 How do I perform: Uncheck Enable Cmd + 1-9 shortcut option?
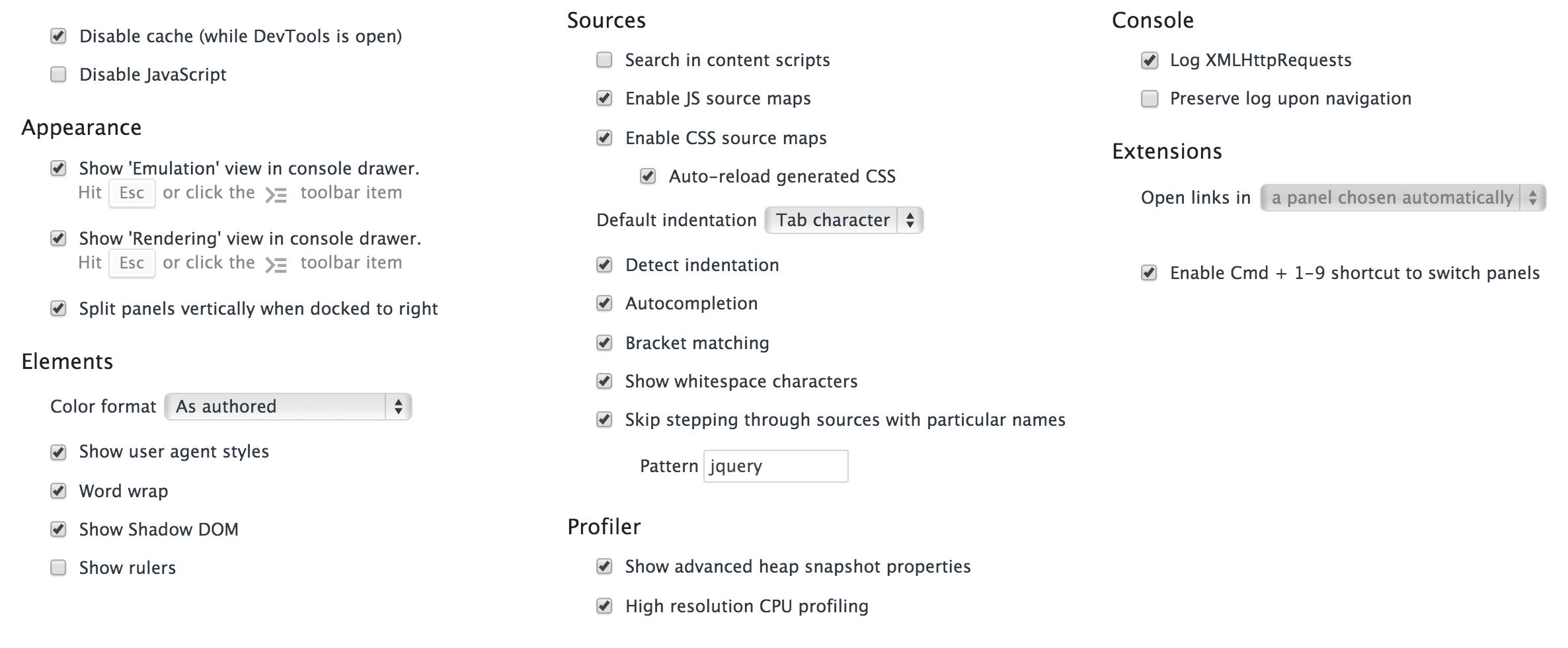click(x=1150, y=272)
